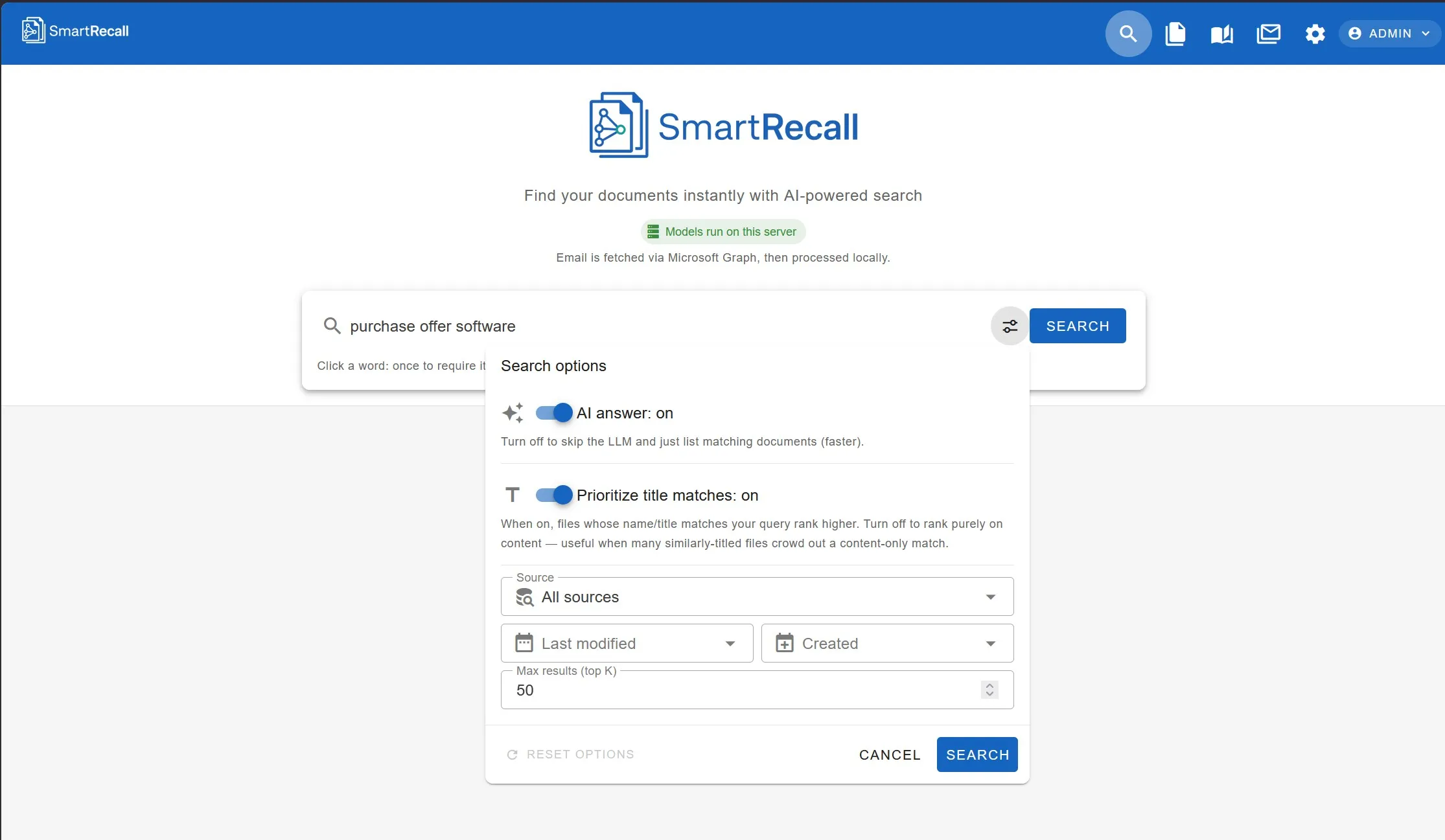Click the All sources database search icon

tap(524, 596)
